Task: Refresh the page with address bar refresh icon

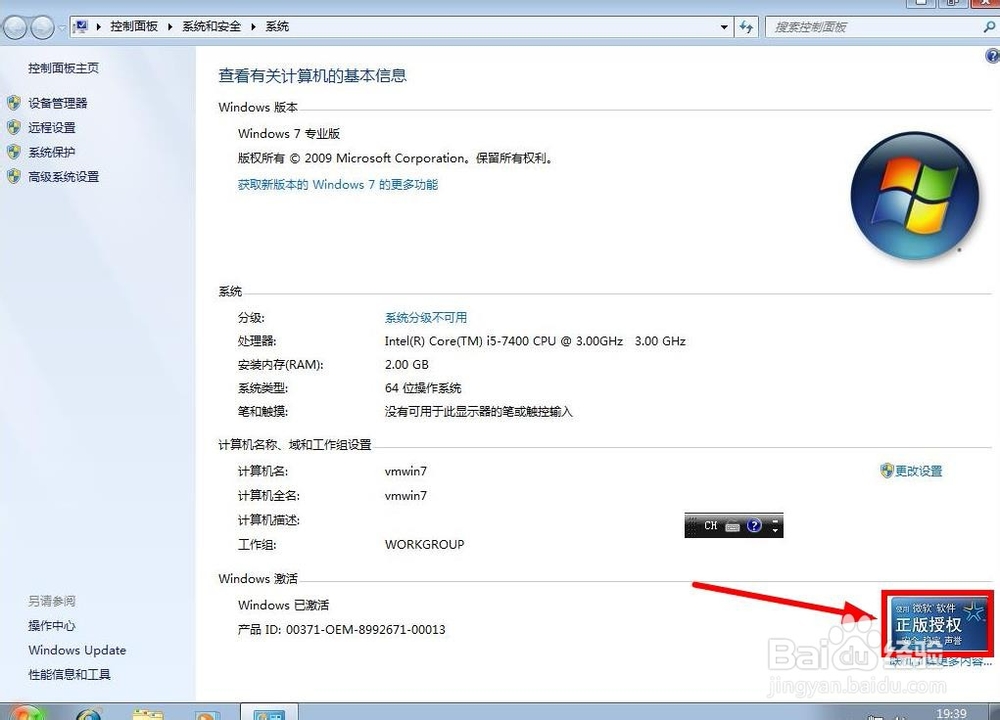Action: 746,27
